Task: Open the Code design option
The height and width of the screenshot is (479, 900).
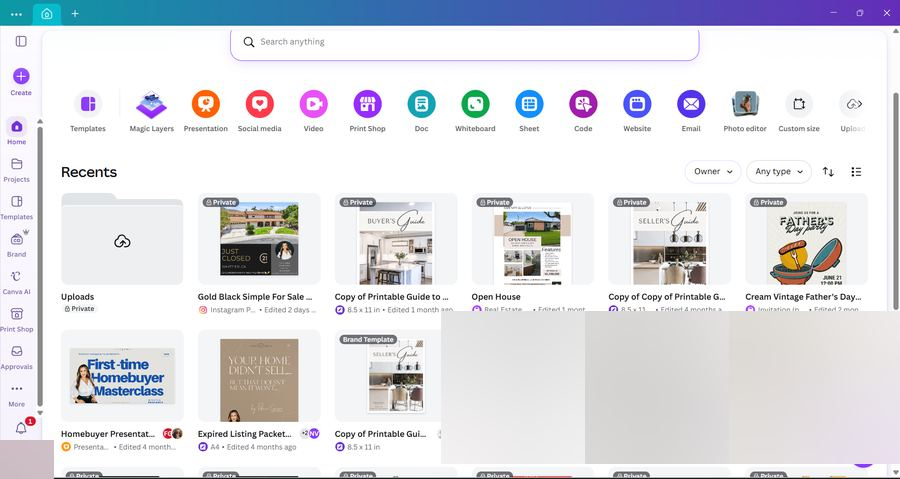Action: (x=583, y=104)
